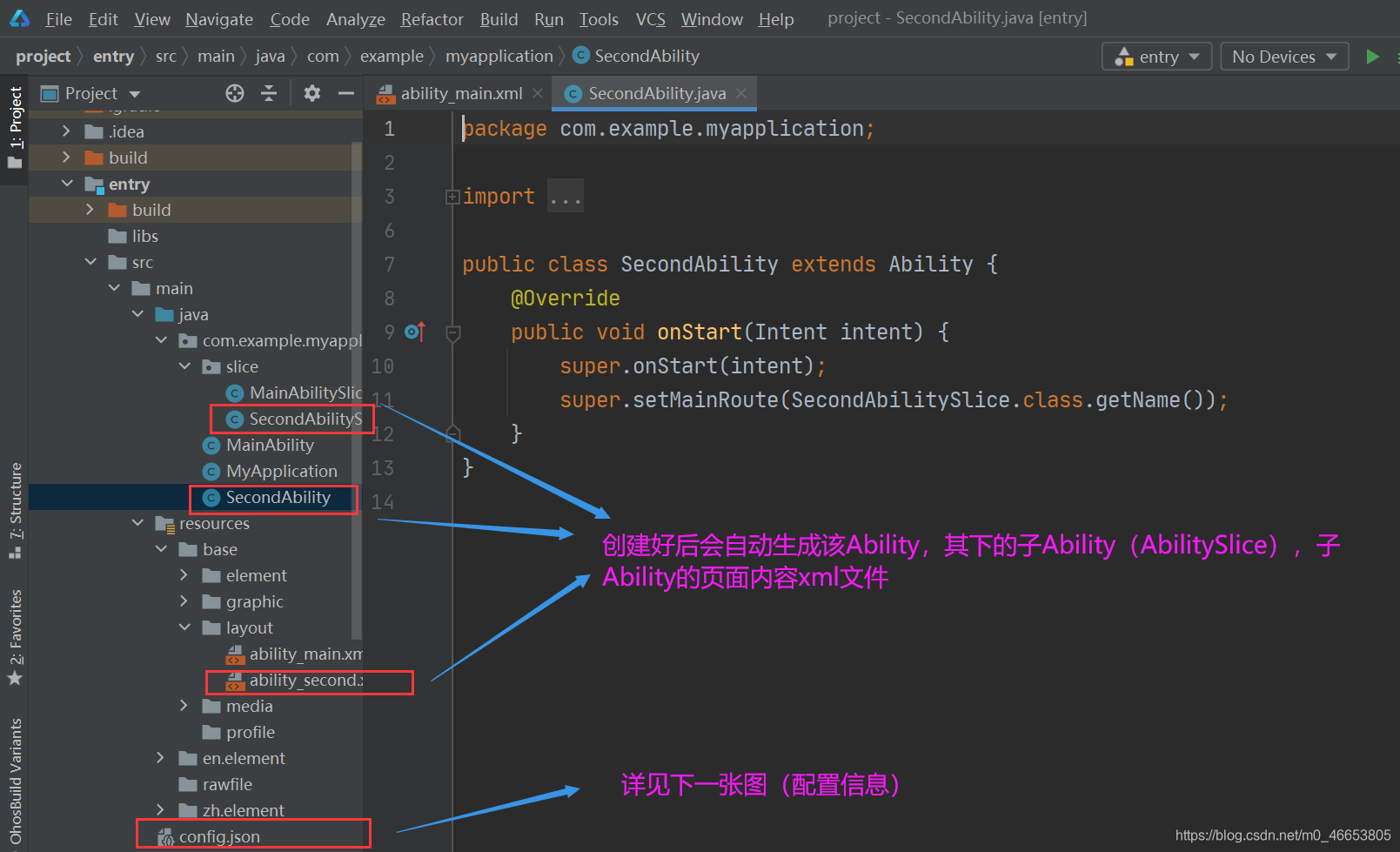Viewport: 1400px width, 852px height.
Task: Open the 1: Project tool window tab
Action: point(15,128)
